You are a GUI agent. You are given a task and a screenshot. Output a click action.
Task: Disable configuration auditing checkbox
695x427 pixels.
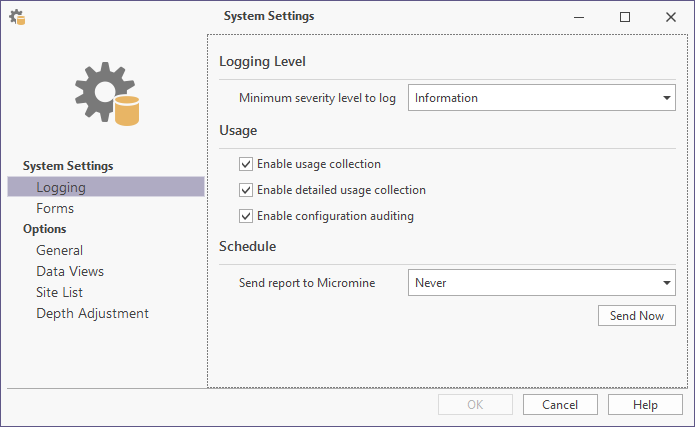pyautogui.click(x=246, y=216)
